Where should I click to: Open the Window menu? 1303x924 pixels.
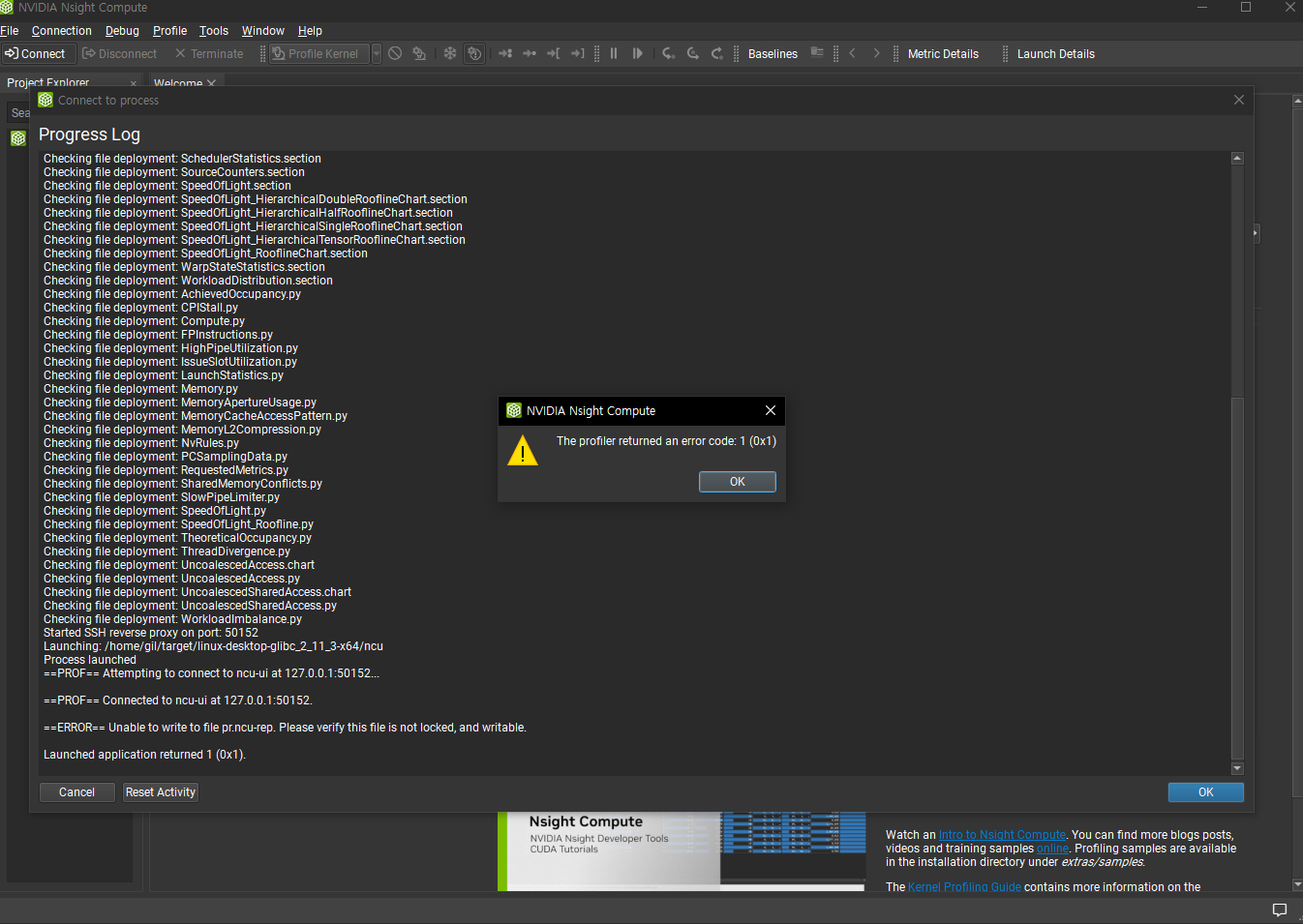[263, 31]
